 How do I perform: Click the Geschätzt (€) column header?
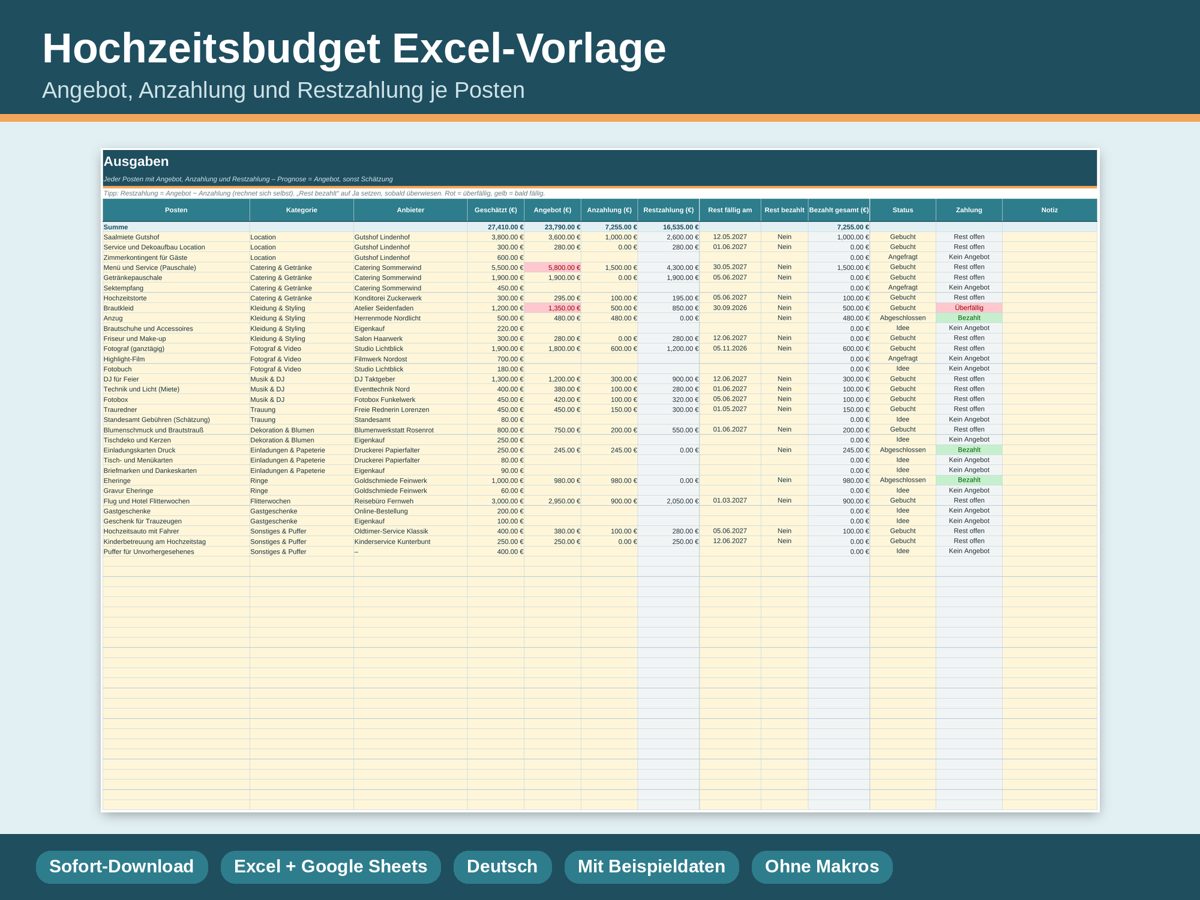496,210
